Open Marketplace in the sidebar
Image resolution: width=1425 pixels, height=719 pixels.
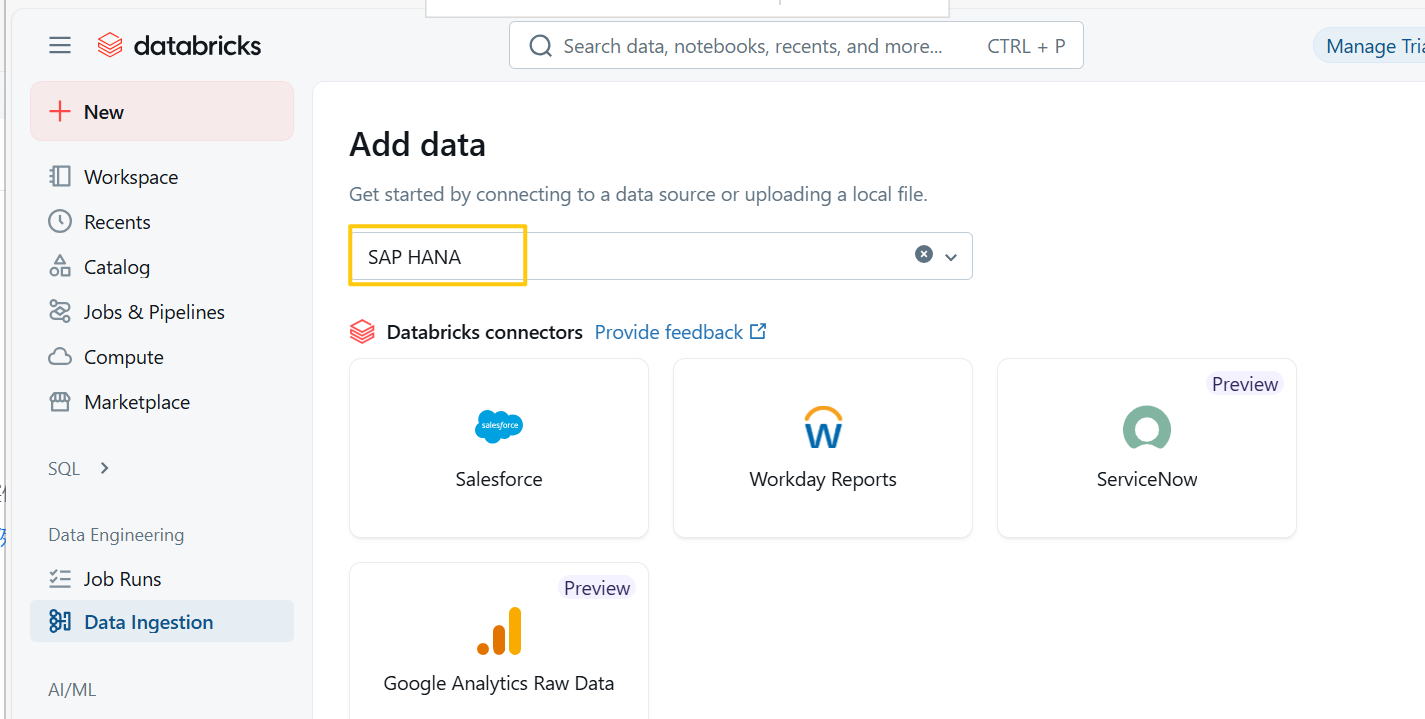(x=137, y=402)
